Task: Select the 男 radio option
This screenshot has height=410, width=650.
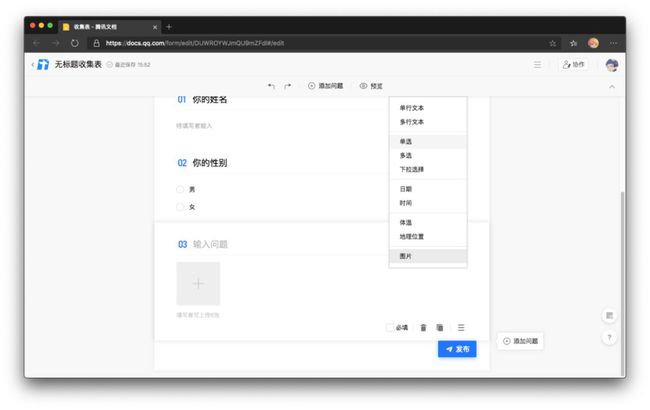Action: point(180,189)
